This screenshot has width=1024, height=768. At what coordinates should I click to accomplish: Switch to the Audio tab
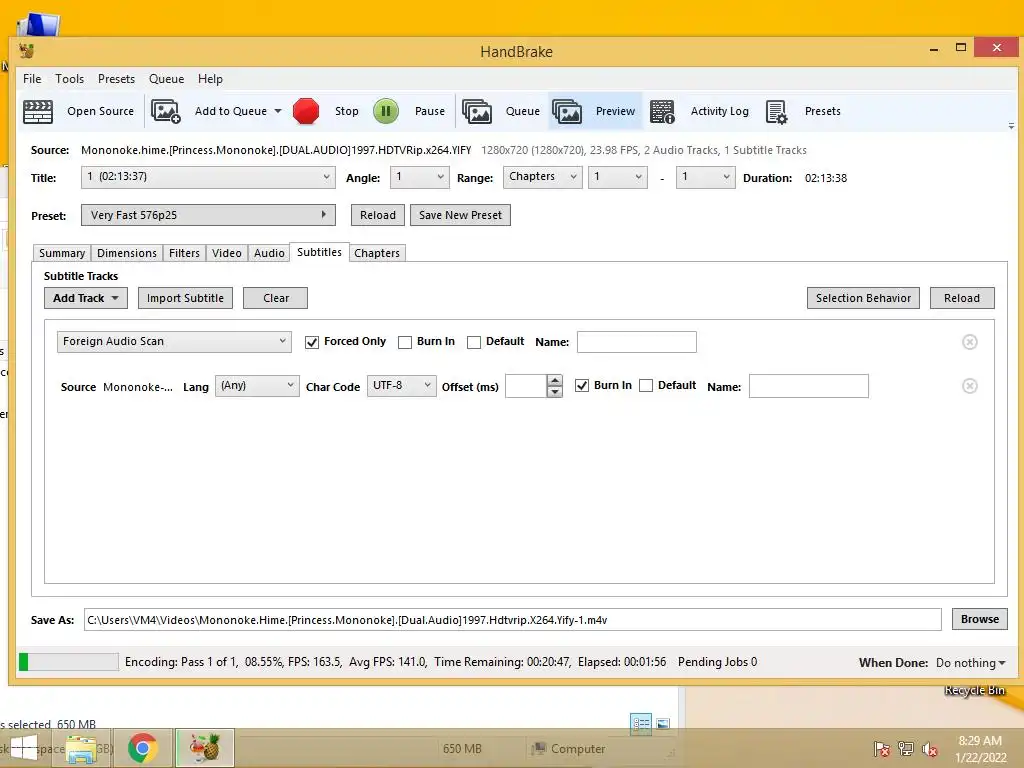269,253
